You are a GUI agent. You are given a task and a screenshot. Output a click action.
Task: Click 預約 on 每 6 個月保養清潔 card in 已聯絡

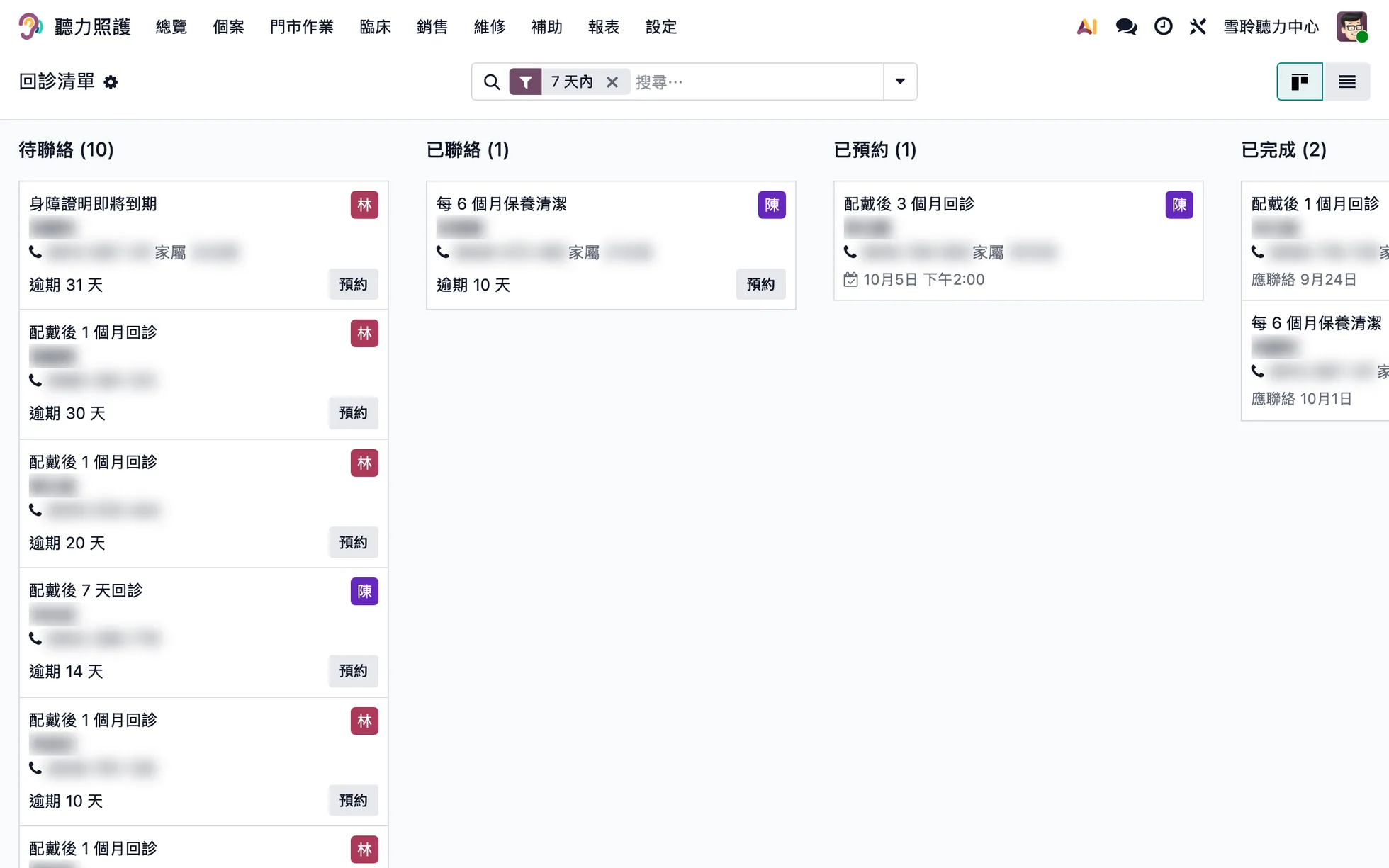point(760,284)
